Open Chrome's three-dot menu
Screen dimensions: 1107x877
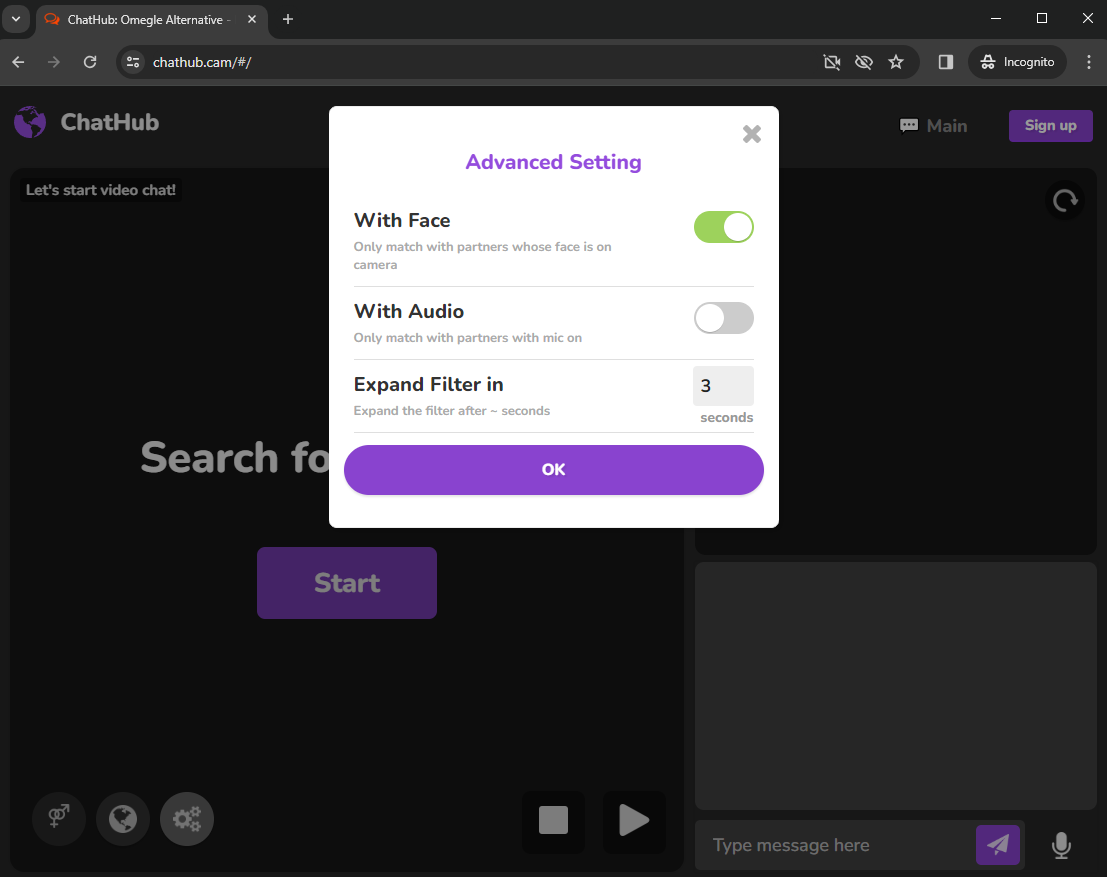1089,62
